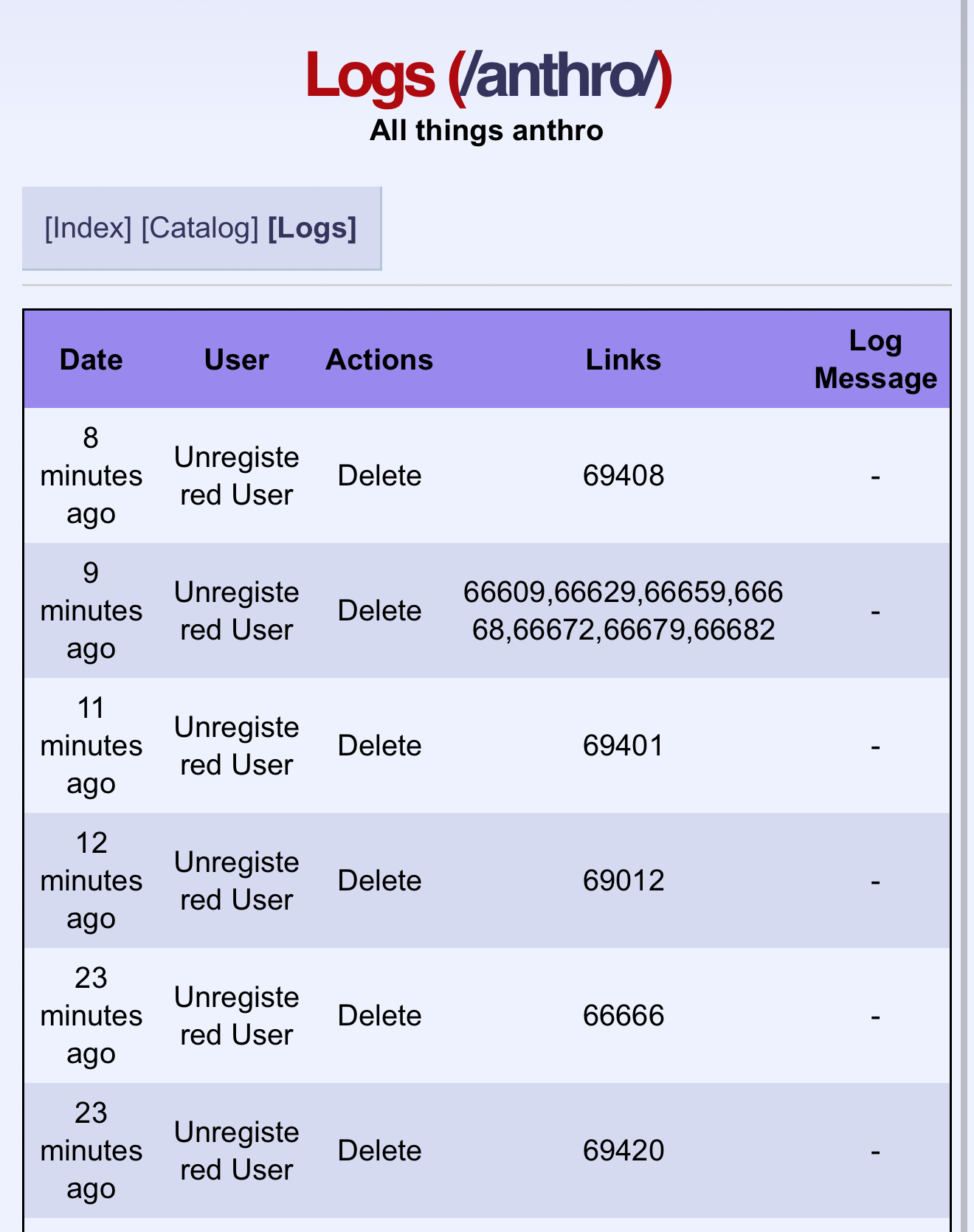
Task: Go to the Catalog page link
Action: click(x=199, y=229)
